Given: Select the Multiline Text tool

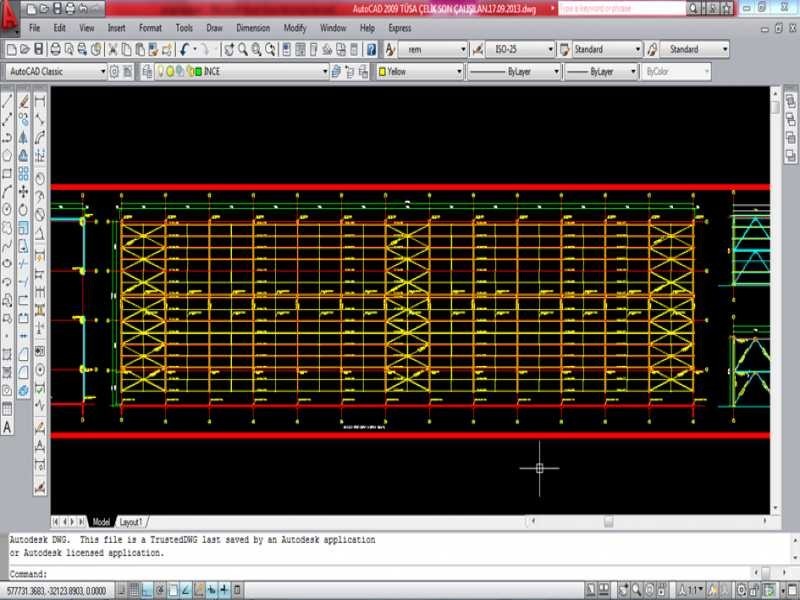Looking at the screenshot, I should tap(8, 427).
